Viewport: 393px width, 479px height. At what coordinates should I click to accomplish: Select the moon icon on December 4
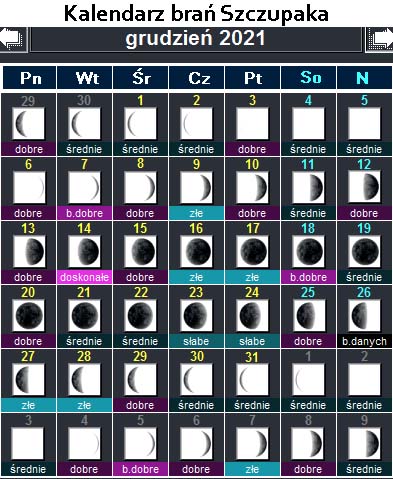308,123
